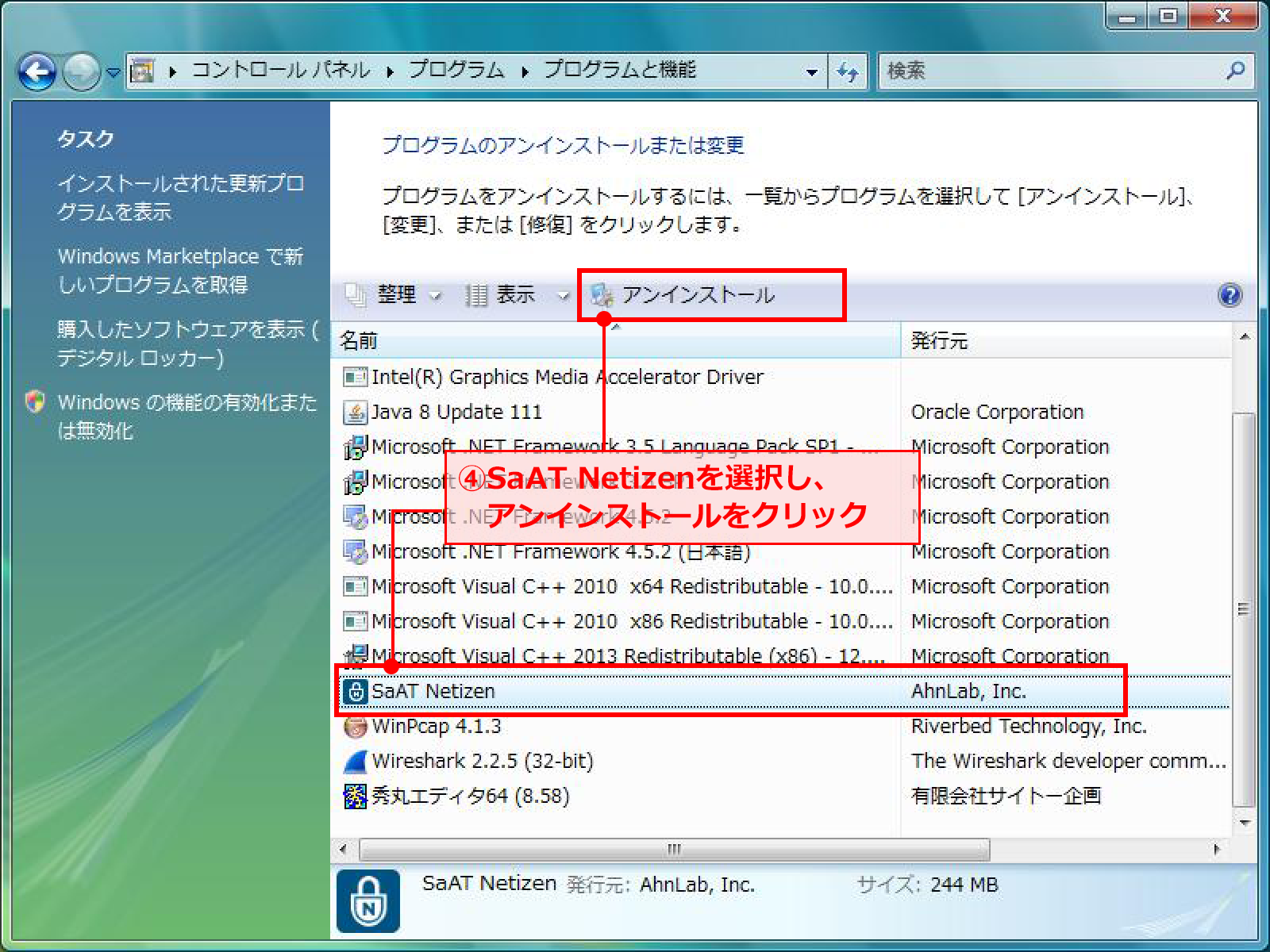Click the Visual C++ 2010 x86 icon
Image resolution: width=1270 pixels, height=952 pixels.
tap(355, 621)
